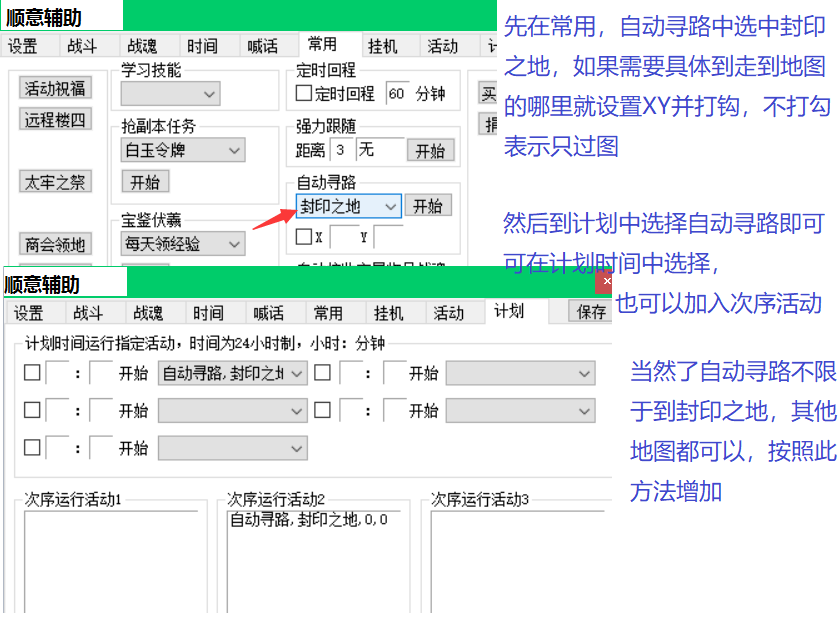The height and width of the screenshot is (618, 840).
Task: Click inside the 次序运行活动1 list box
Action: pyautogui.click(x=111, y=561)
